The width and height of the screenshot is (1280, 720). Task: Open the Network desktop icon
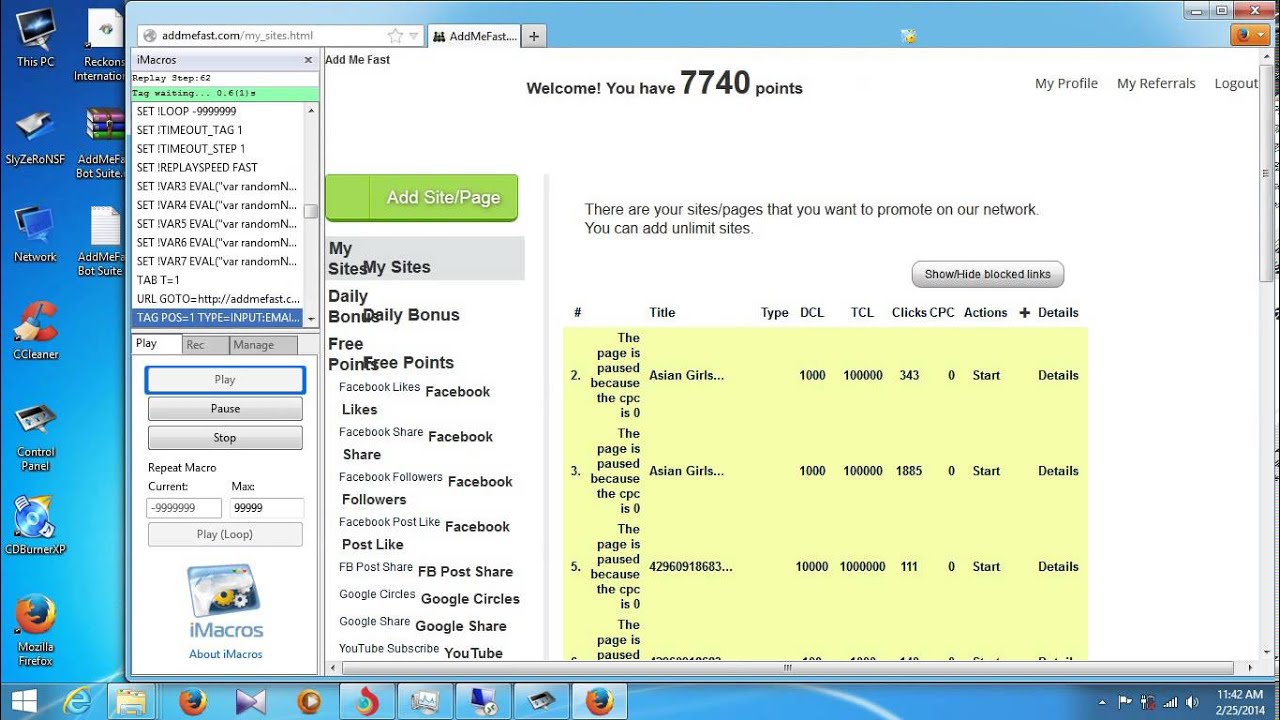[35, 233]
